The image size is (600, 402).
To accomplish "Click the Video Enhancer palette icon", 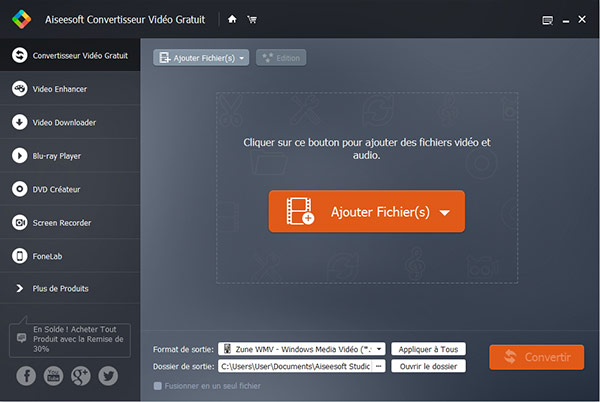I will click(20, 89).
